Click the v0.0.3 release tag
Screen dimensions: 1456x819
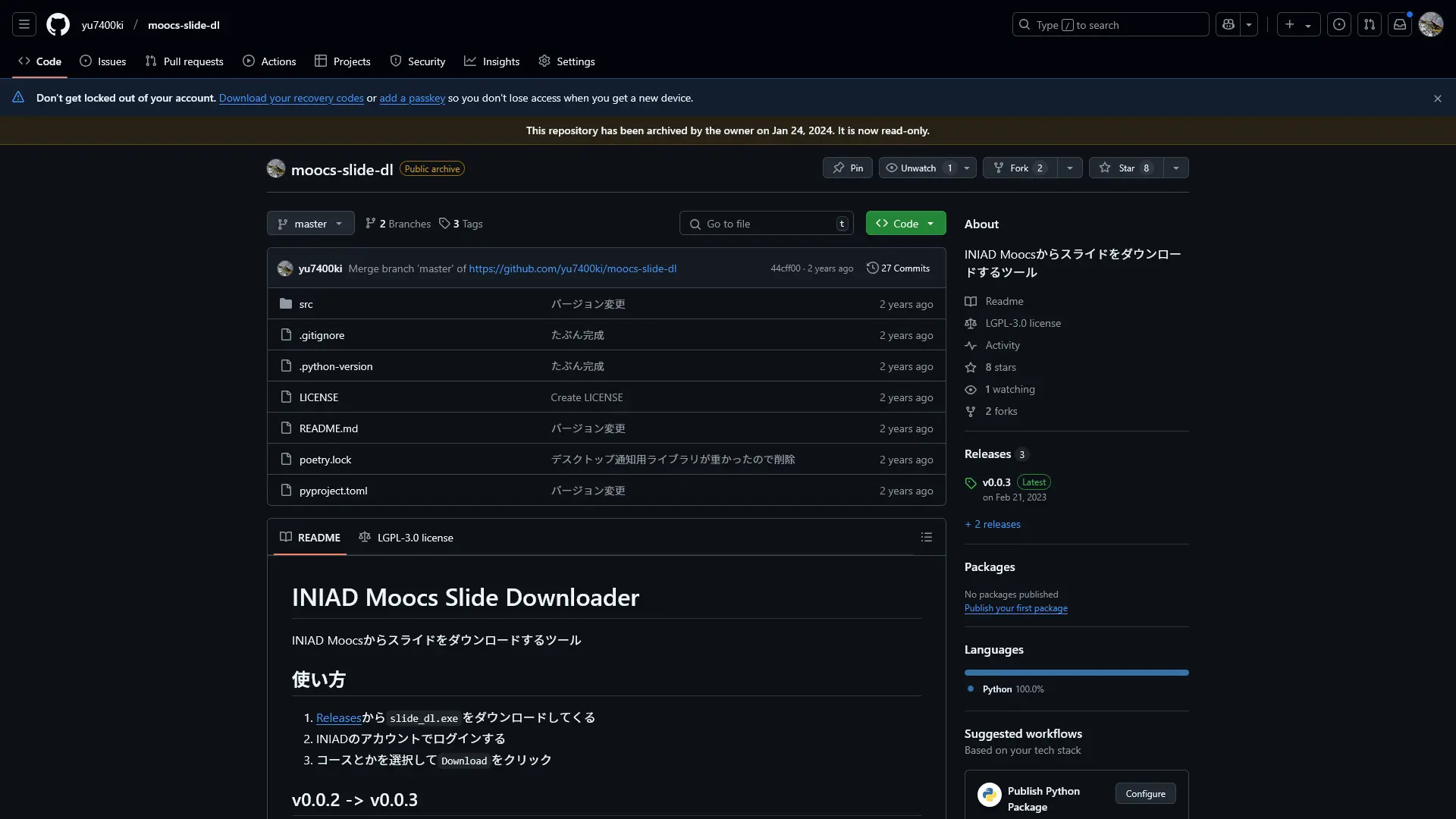point(996,482)
